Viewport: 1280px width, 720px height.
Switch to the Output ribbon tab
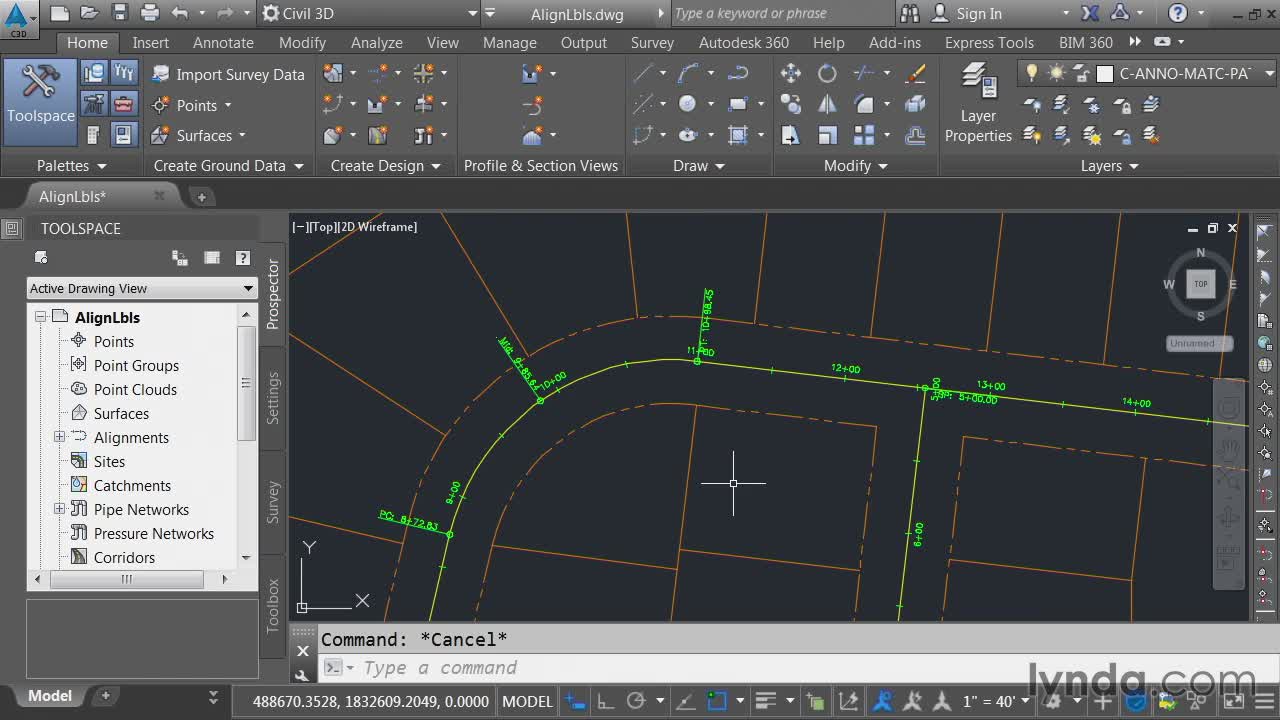[x=584, y=42]
